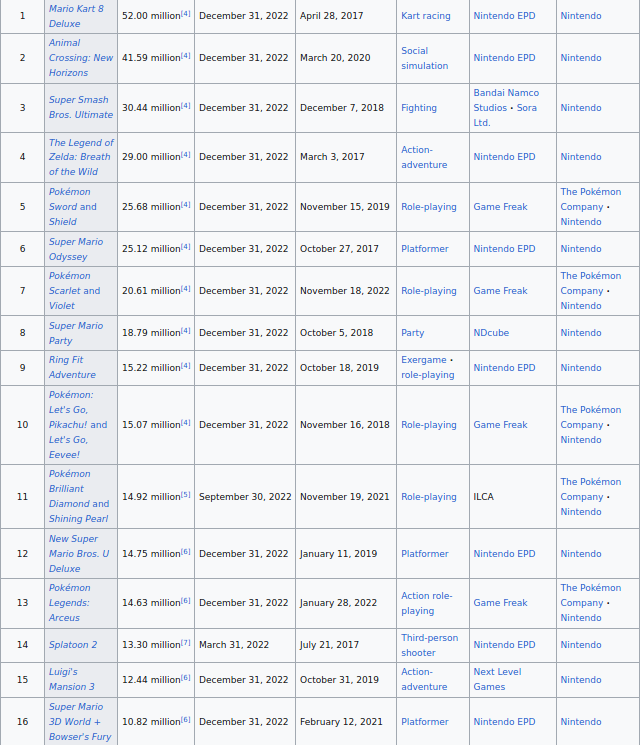Open Super Smash Bros. Ultimate link
The image size is (643, 745).
(81, 107)
